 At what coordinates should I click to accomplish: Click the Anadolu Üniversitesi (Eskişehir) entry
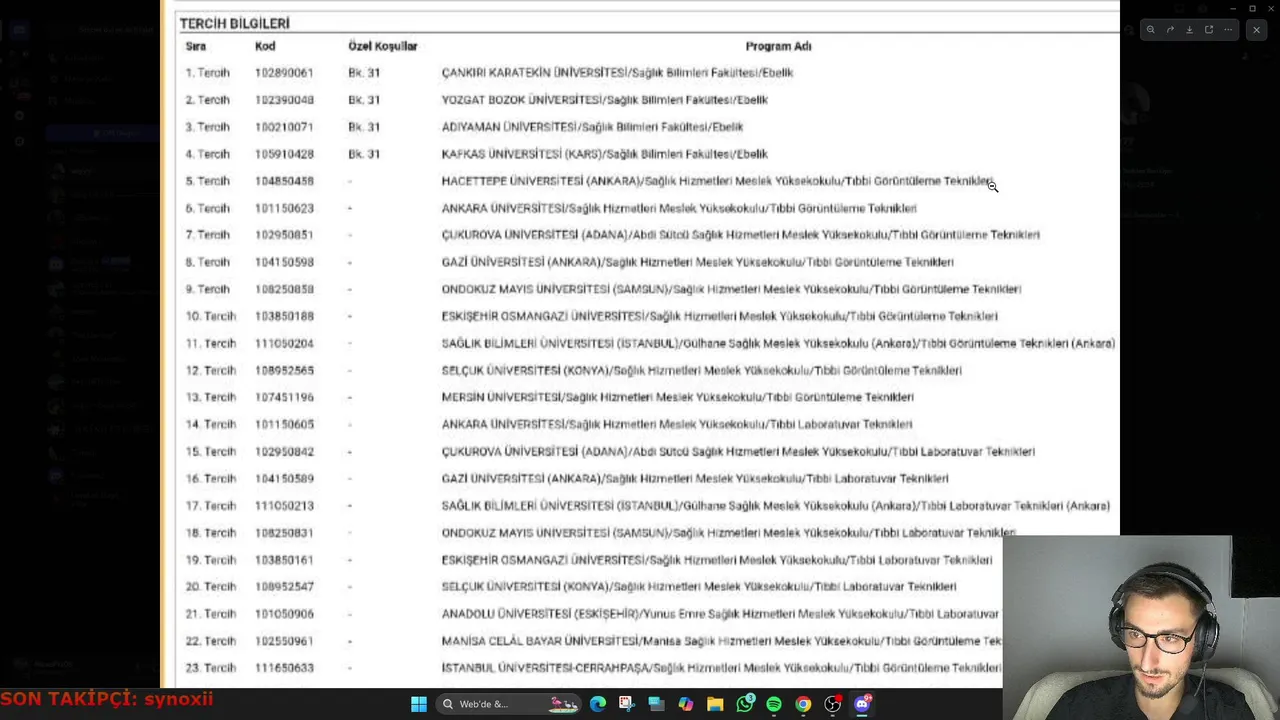pyautogui.click(x=720, y=614)
